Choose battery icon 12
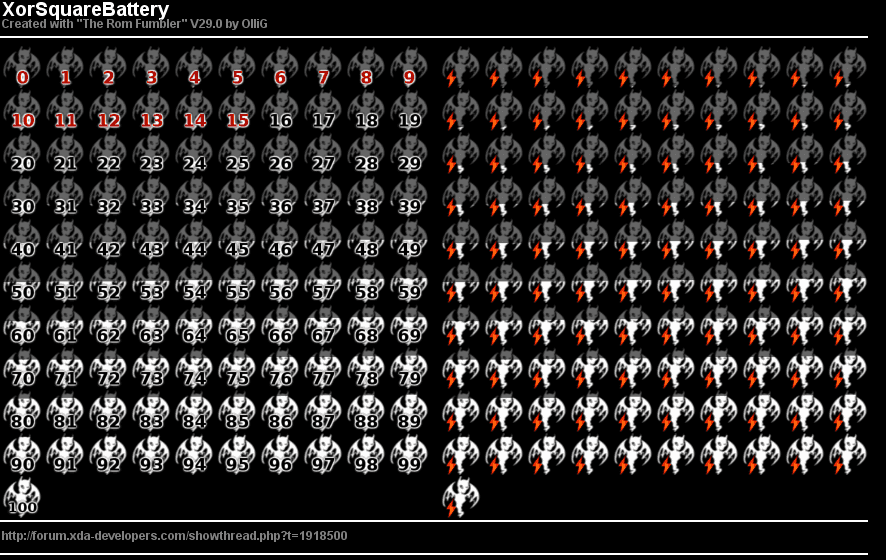Screen dimensions: 886x560 pyautogui.click(x=108, y=111)
